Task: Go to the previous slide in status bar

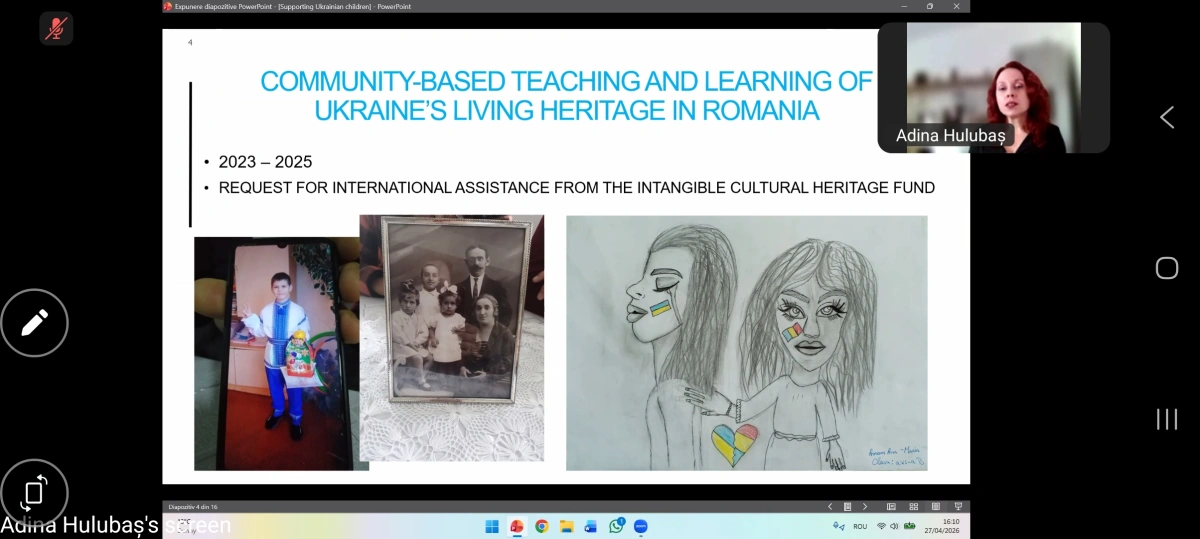Action: pyautogui.click(x=829, y=507)
